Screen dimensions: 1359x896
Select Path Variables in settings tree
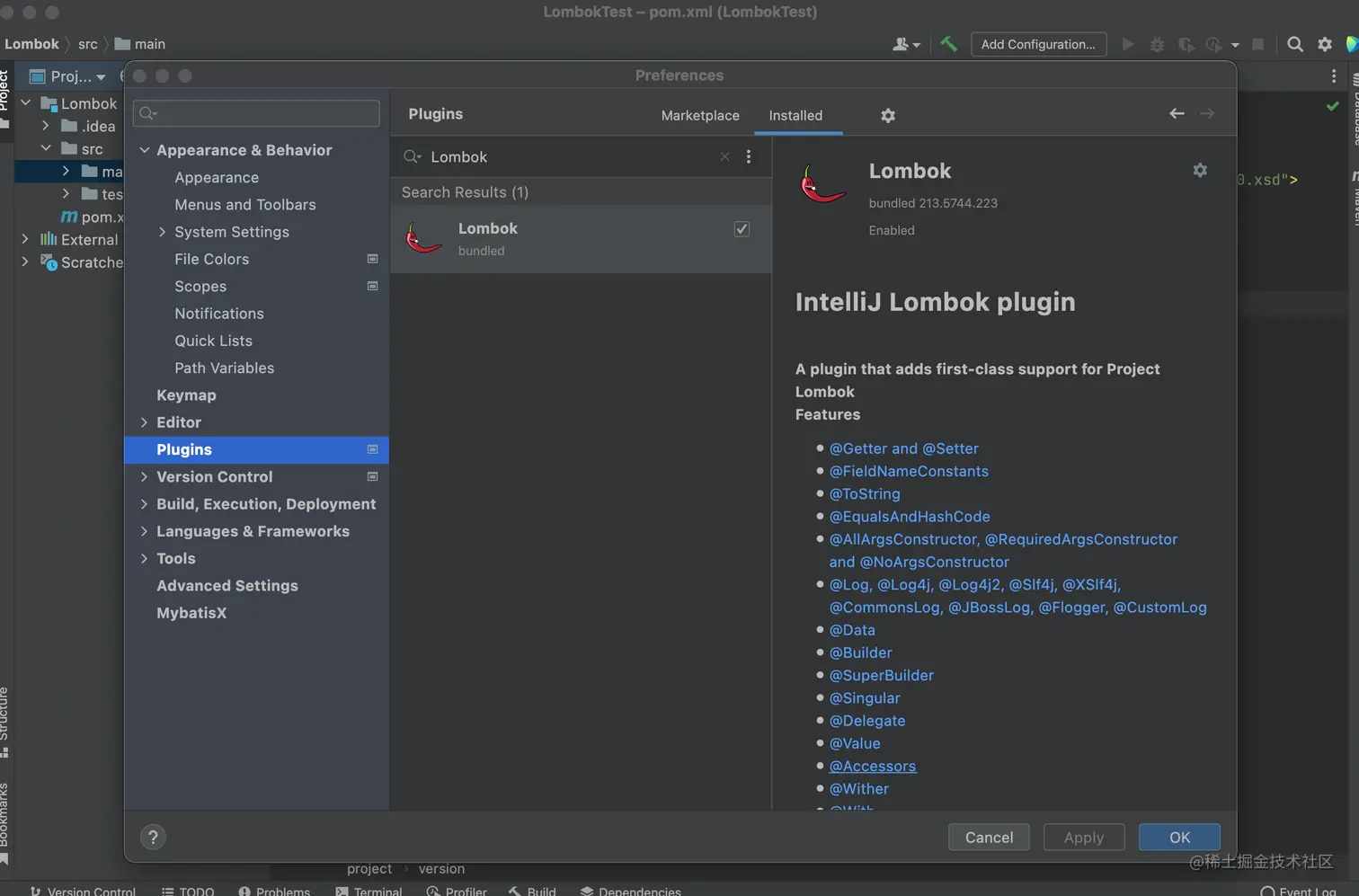[225, 368]
